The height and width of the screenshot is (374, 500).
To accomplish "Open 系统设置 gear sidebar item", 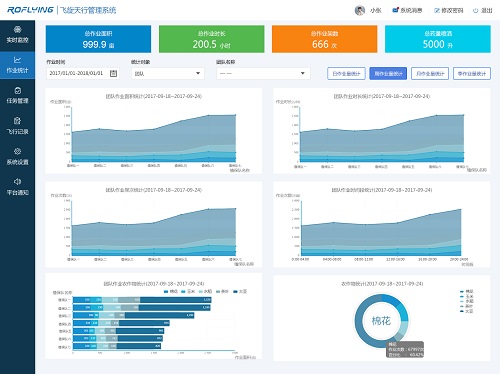I will coord(17,157).
